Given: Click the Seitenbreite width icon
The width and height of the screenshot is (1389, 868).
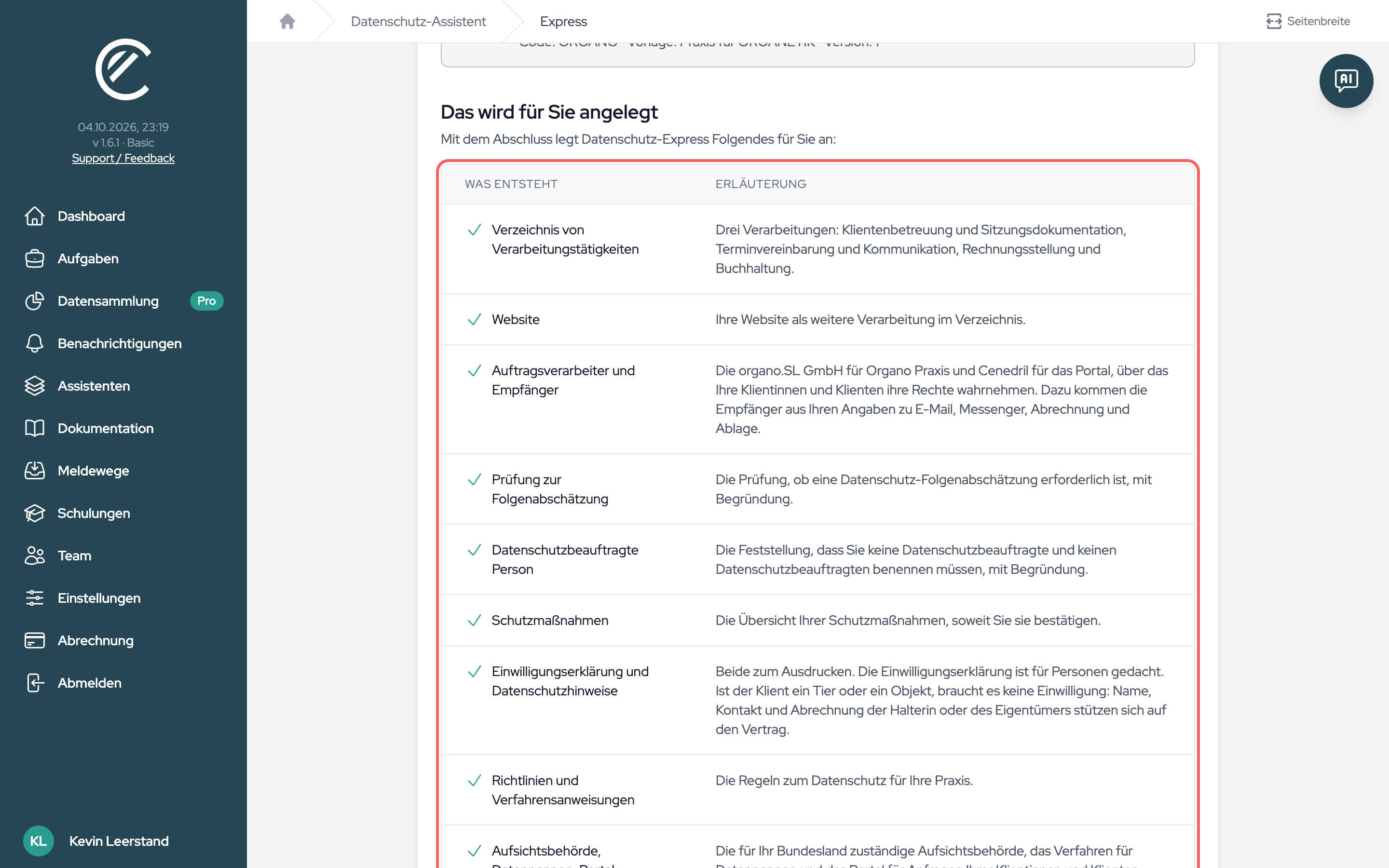Looking at the screenshot, I should pyautogui.click(x=1274, y=21).
